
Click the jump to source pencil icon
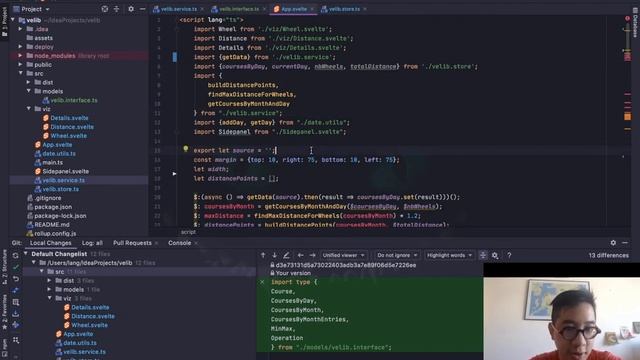tap(286, 255)
